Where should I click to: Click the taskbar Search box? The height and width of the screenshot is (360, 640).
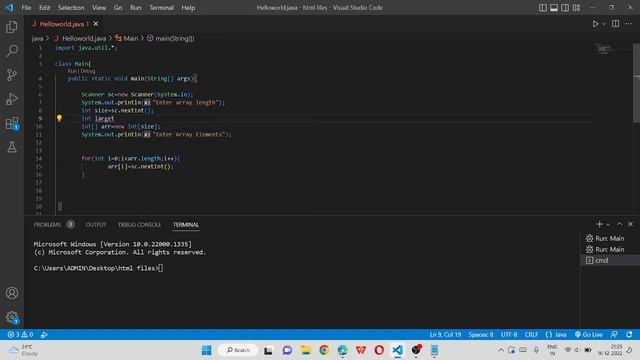(x=238, y=350)
